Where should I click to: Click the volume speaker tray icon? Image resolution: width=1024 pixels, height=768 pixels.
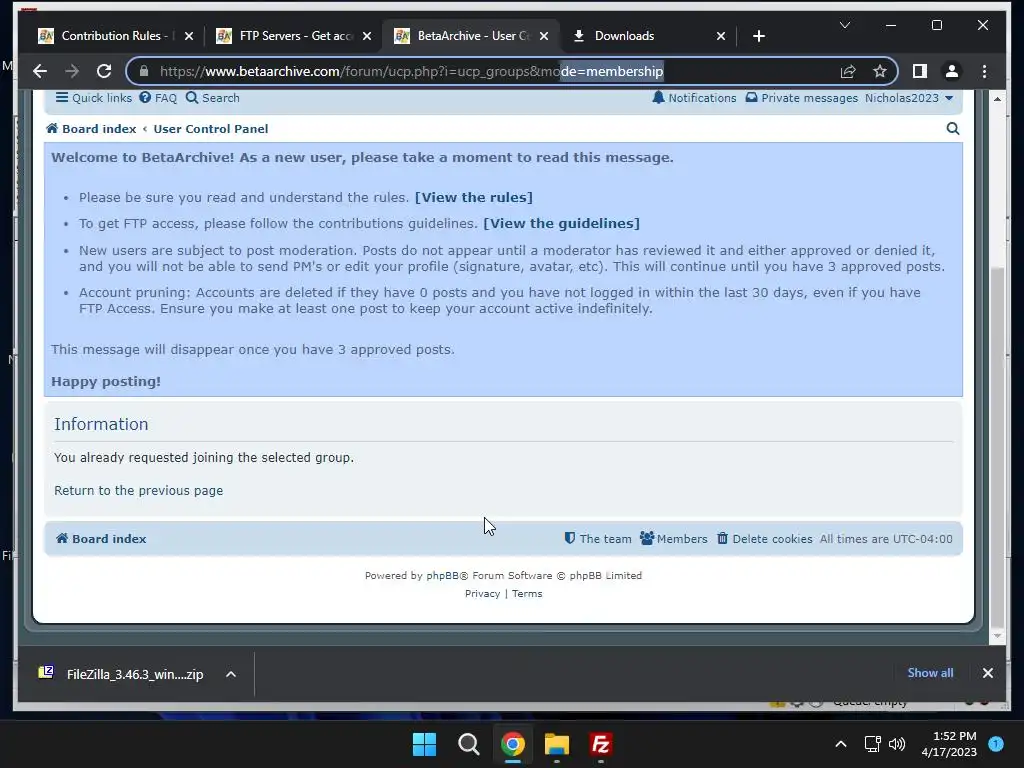897,744
